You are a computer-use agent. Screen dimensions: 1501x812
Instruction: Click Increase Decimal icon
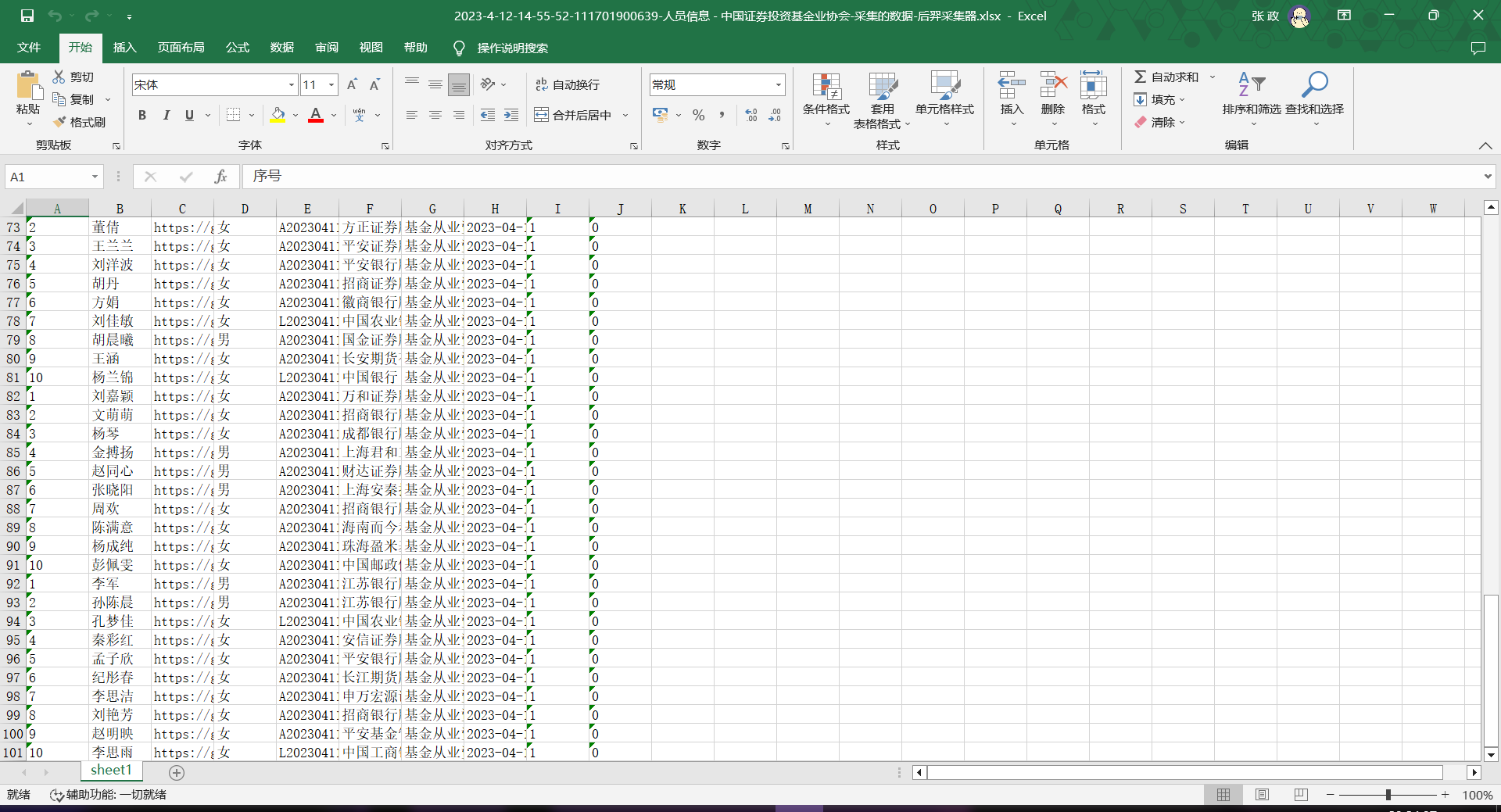tap(751, 115)
